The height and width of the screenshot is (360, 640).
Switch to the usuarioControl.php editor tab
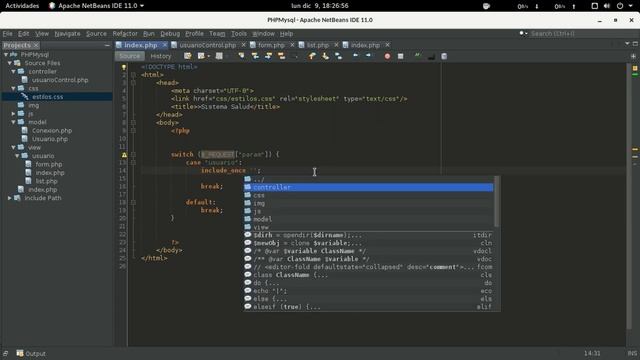pos(207,45)
